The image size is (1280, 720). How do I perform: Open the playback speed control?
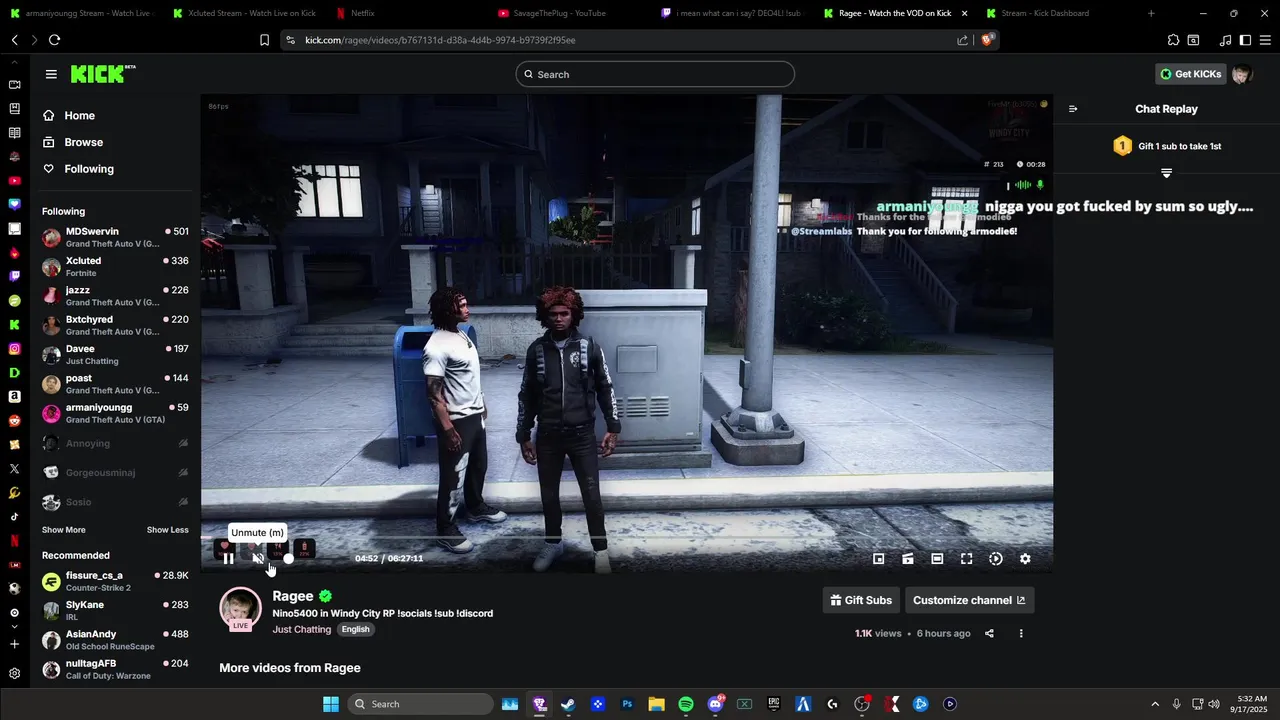click(996, 559)
